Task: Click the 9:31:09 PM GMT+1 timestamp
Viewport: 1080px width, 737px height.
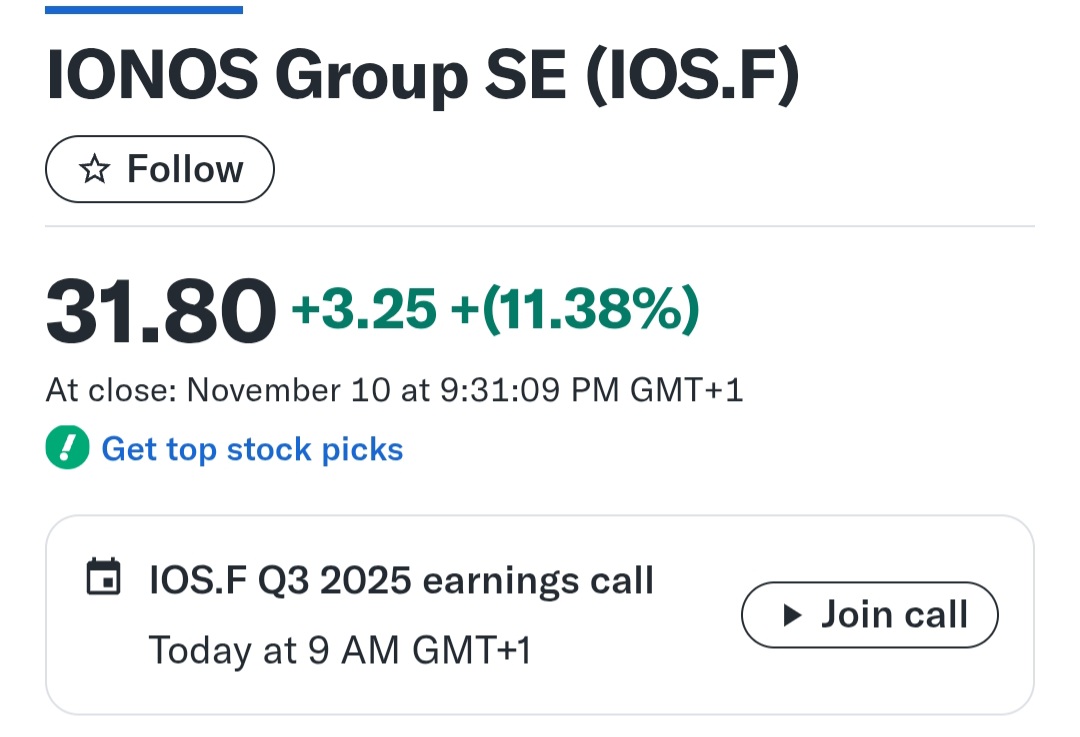Action: coord(592,390)
